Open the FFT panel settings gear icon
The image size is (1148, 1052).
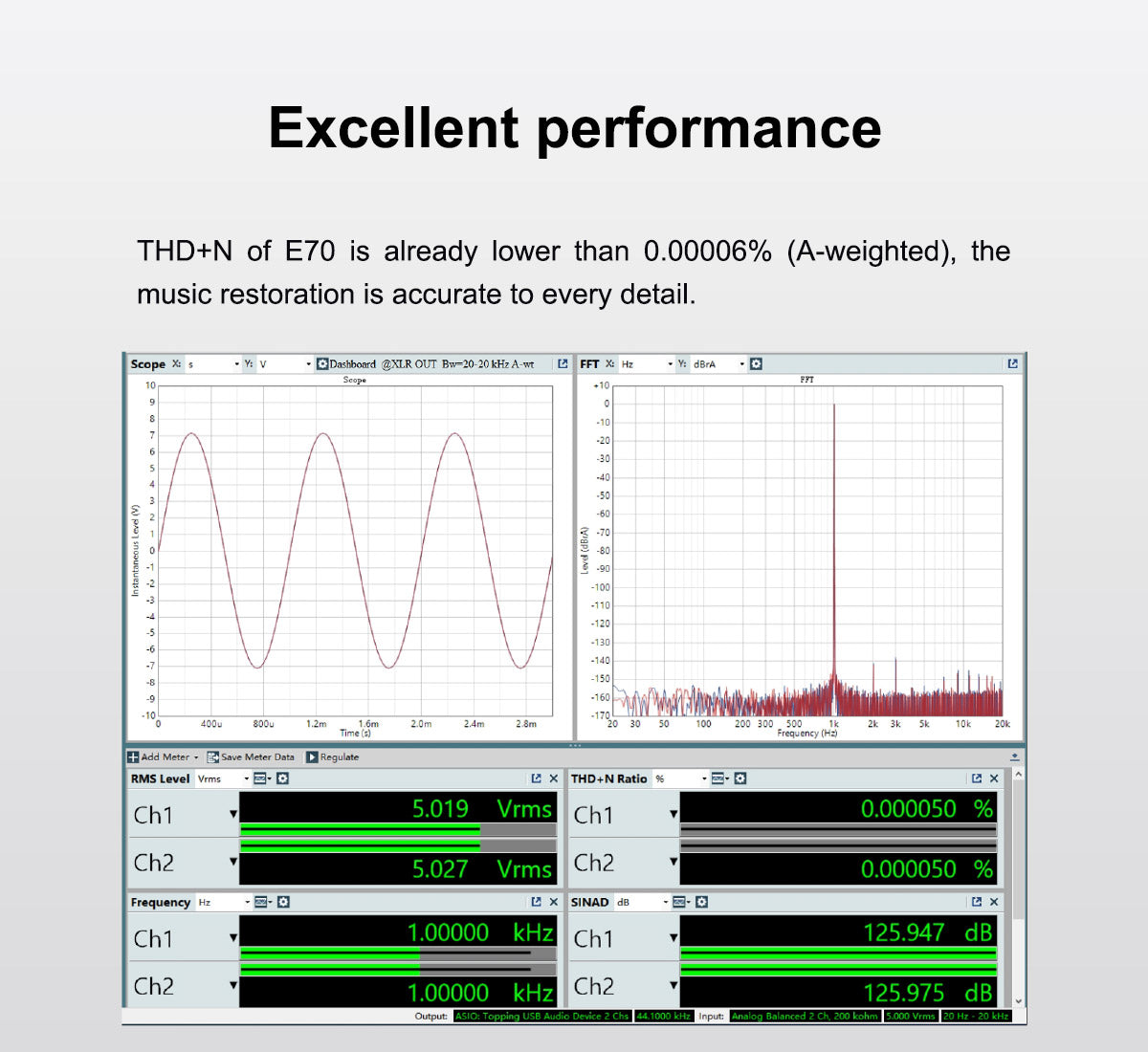pyautogui.click(x=755, y=364)
